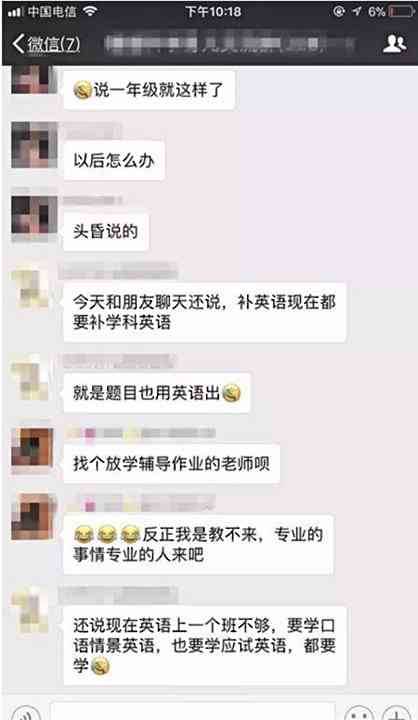The height and width of the screenshot is (720, 418).
Task: Tap the message text input field
Action: pyautogui.click(x=192, y=712)
